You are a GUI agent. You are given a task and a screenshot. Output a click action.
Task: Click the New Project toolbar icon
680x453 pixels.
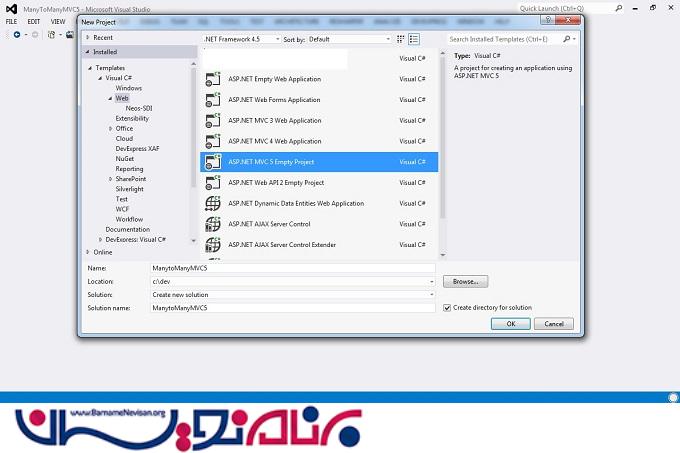[x=52, y=35]
